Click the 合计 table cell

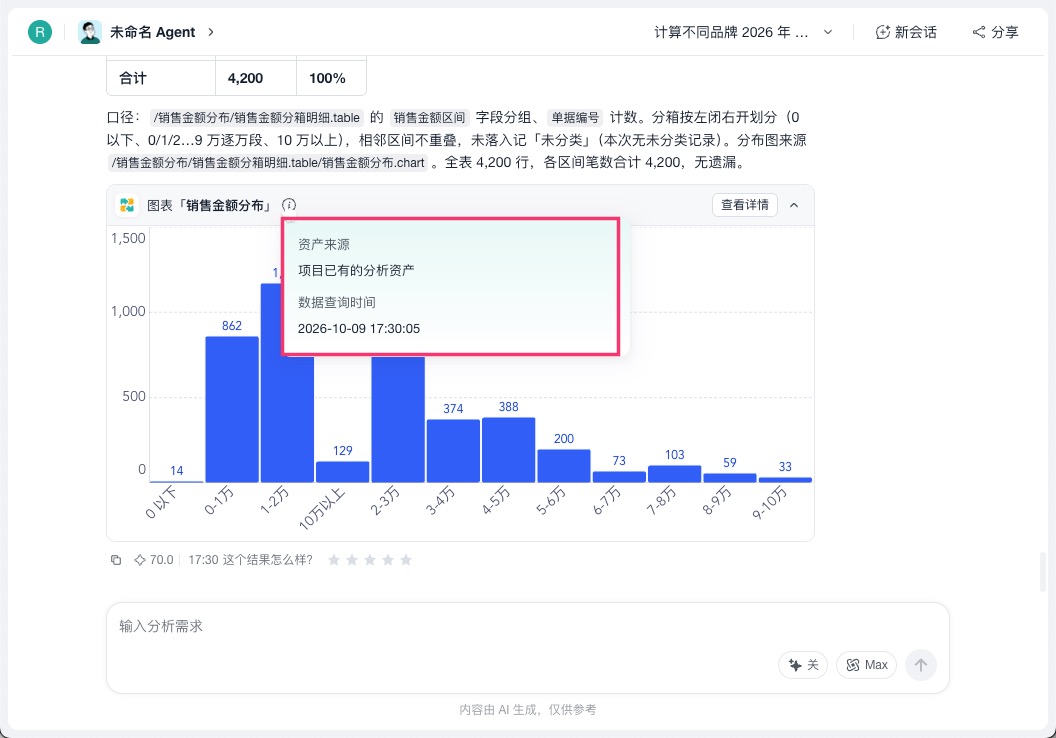point(161,78)
